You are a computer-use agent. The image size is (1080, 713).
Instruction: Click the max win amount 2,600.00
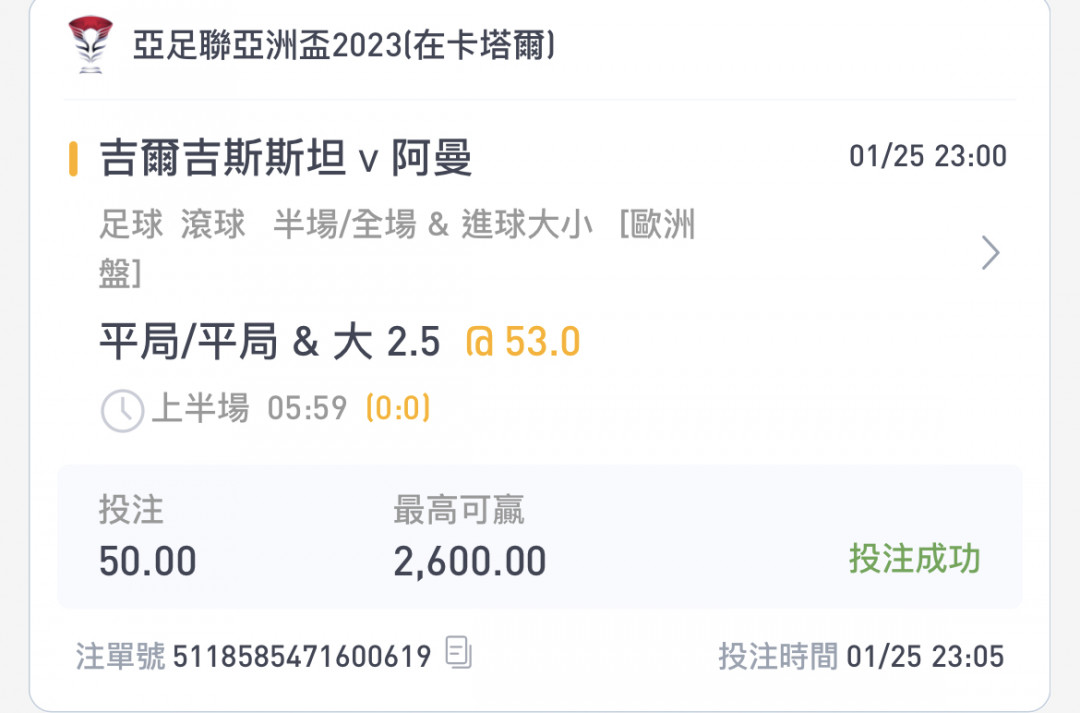click(x=470, y=561)
